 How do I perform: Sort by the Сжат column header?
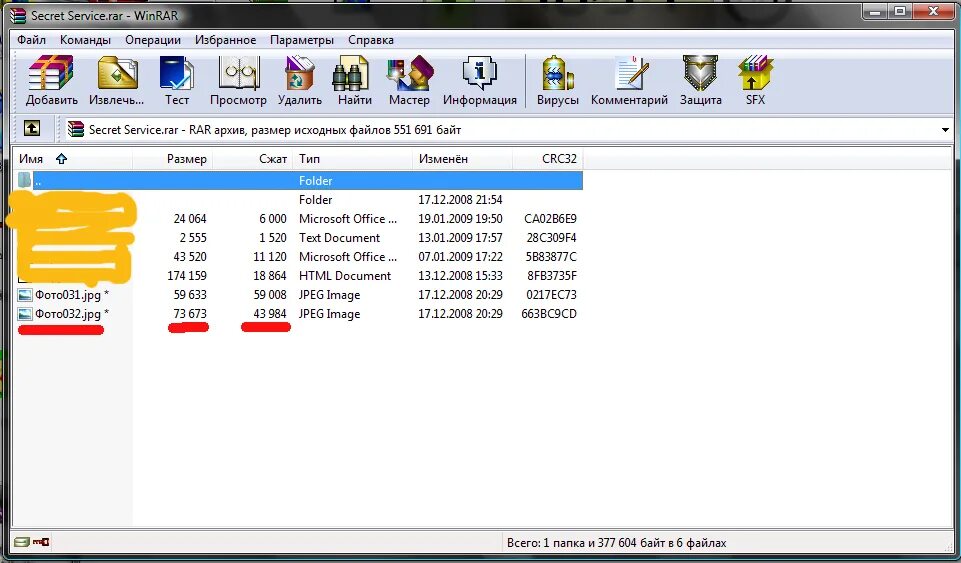253,159
